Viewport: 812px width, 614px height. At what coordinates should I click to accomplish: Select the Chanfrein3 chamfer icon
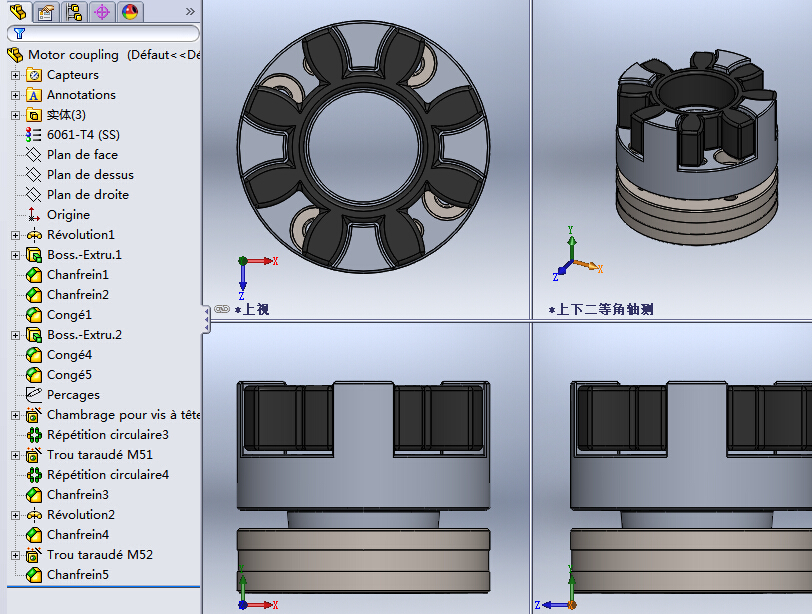click(x=34, y=495)
